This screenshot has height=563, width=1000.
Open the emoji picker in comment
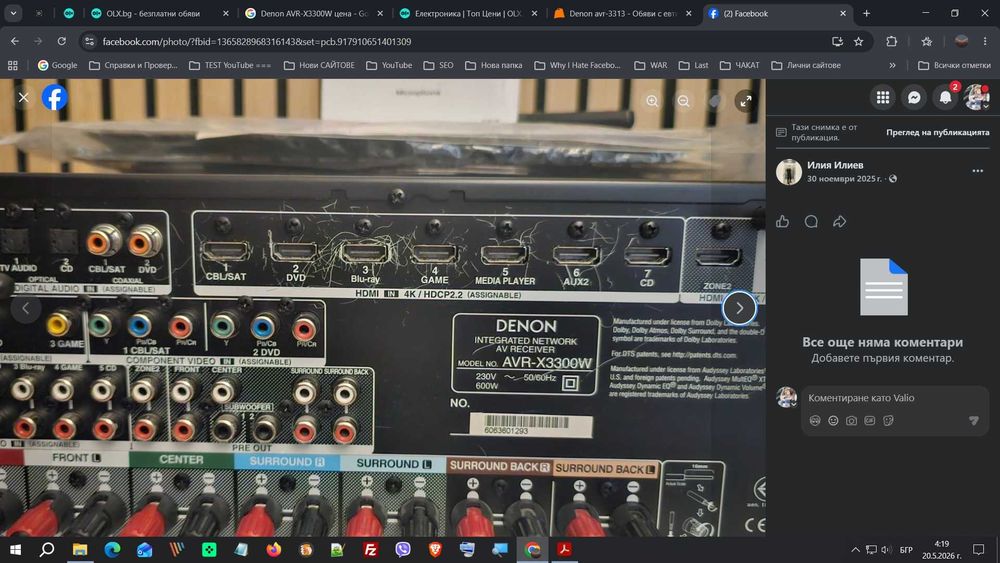point(833,420)
